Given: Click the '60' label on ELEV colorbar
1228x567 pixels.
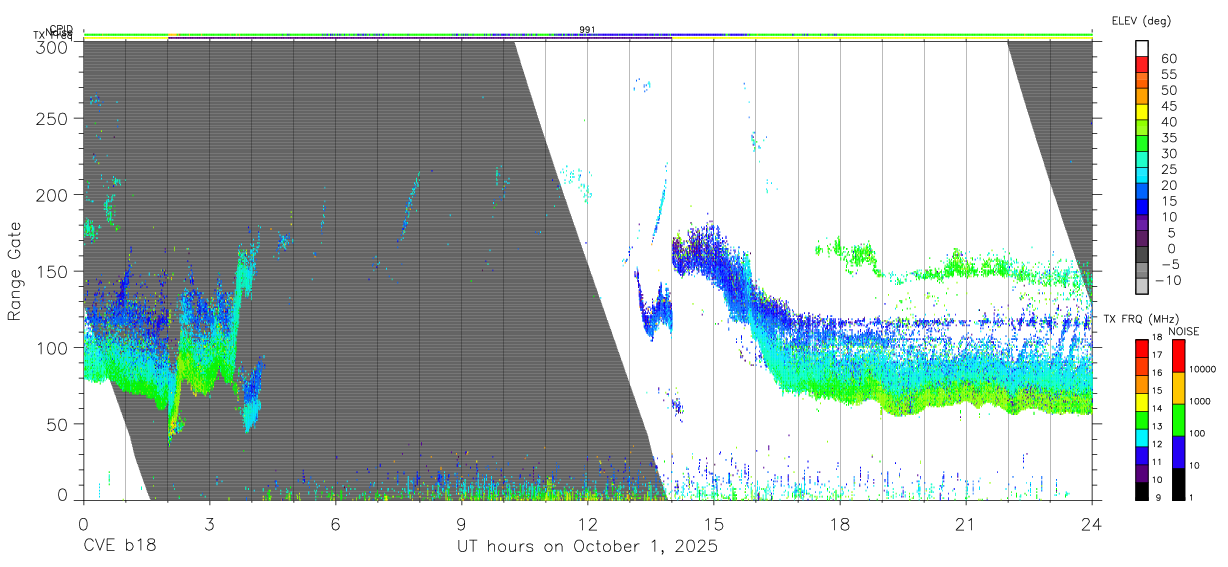Looking at the screenshot, I should pyautogui.click(x=1167, y=59).
